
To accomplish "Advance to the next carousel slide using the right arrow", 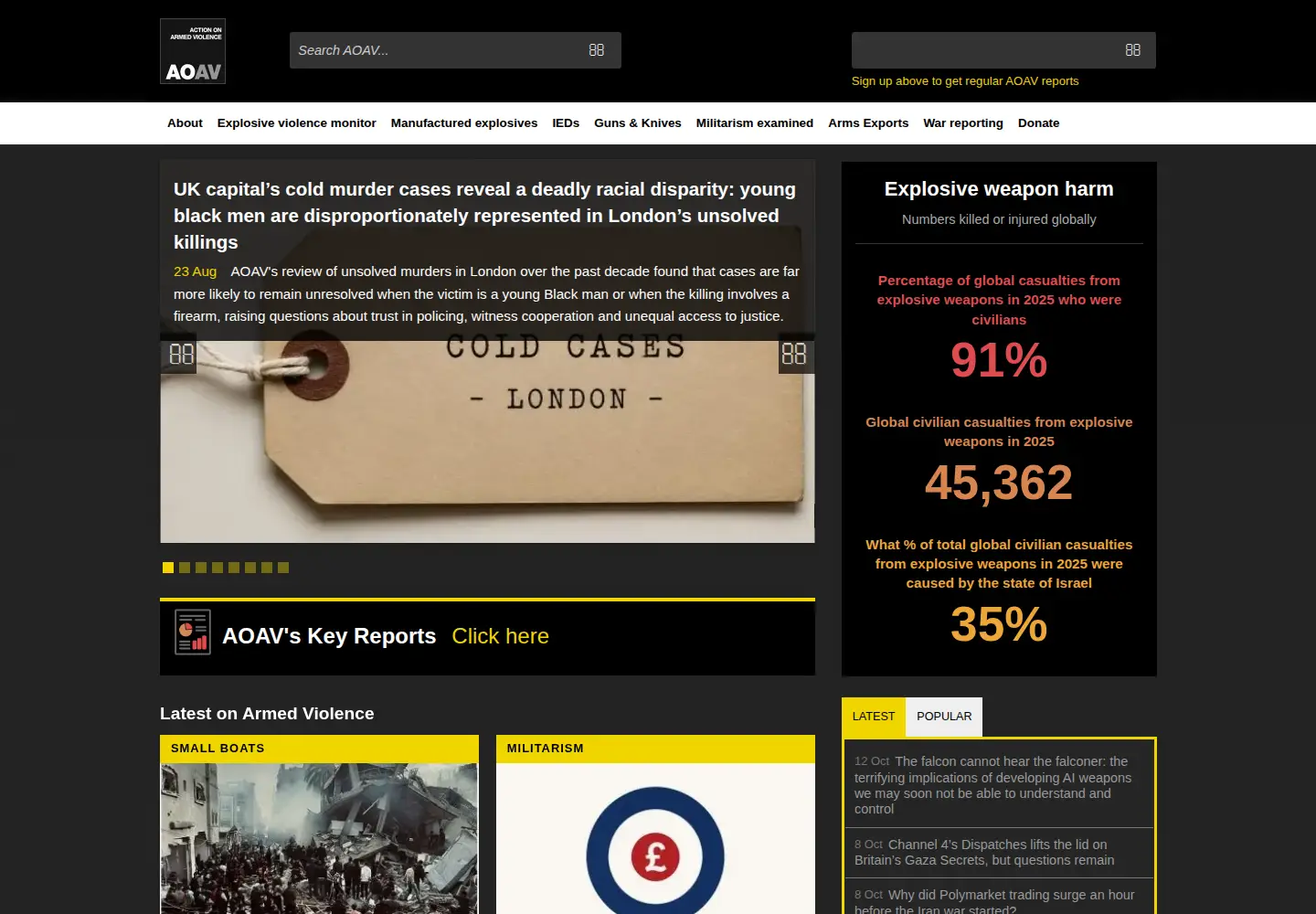I will (796, 355).
